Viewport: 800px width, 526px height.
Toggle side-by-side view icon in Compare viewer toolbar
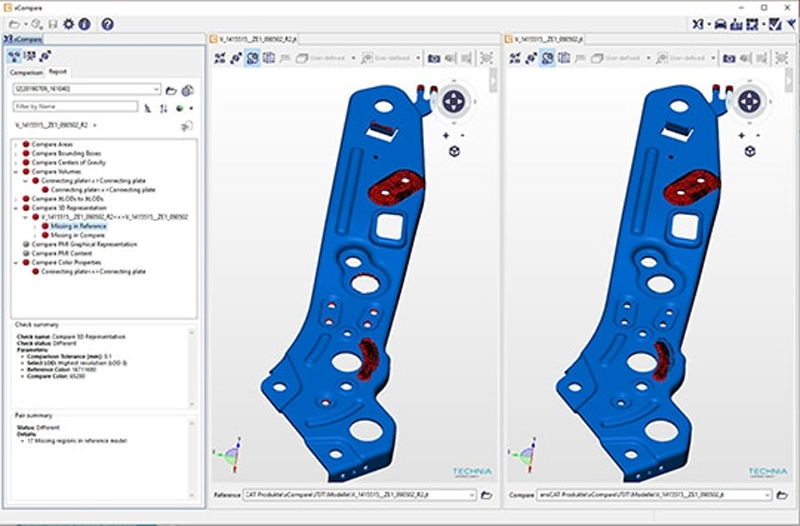(x=564, y=58)
